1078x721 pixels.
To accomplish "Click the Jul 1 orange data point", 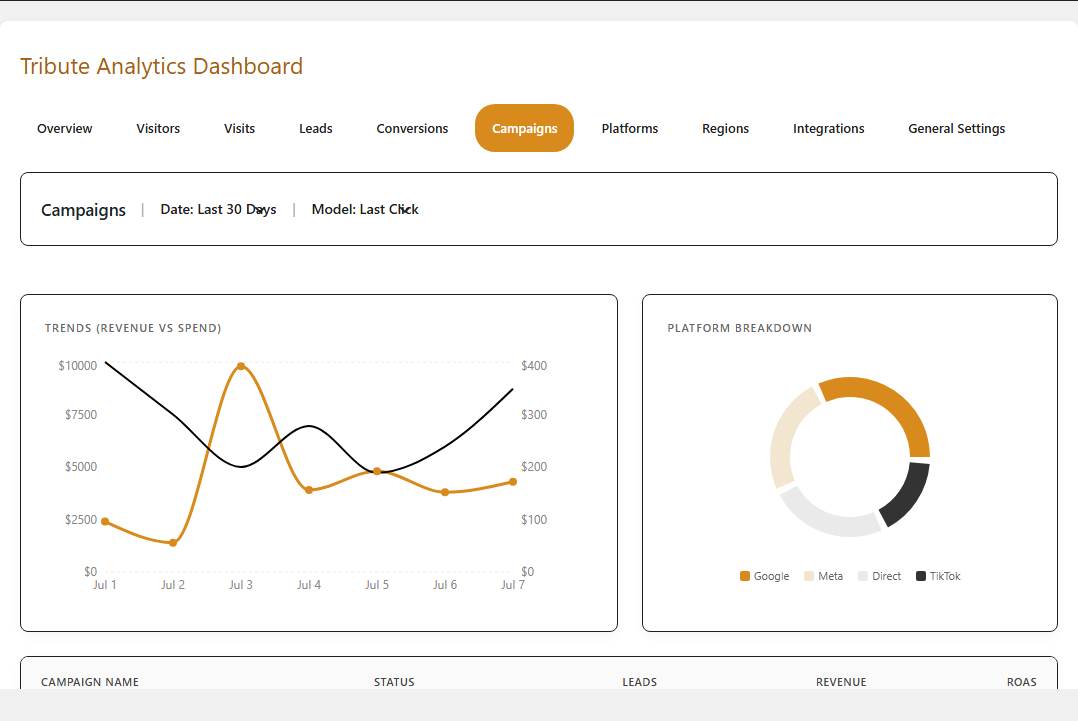I will pyautogui.click(x=105, y=522).
